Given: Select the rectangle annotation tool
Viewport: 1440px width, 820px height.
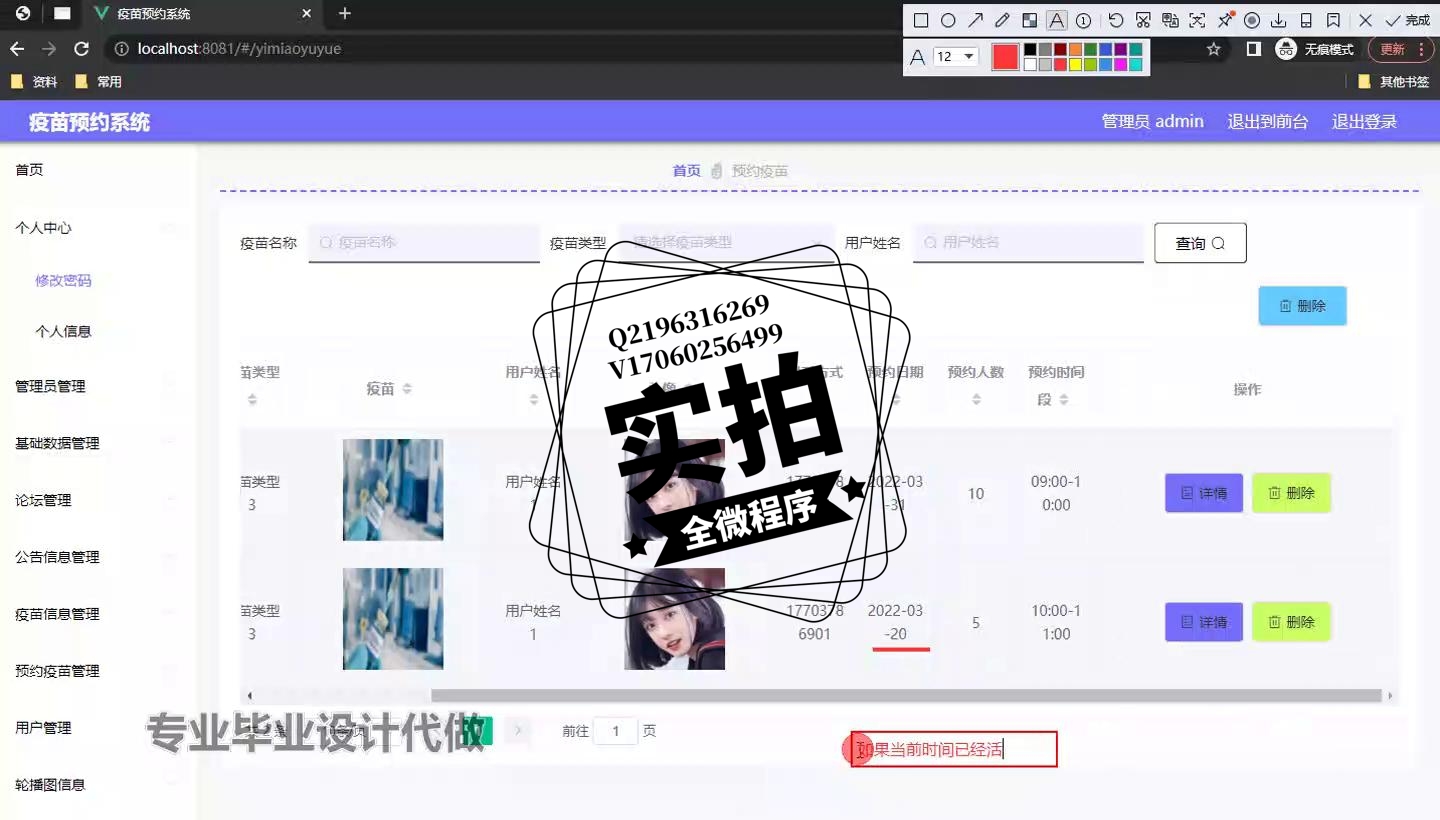Looking at the screenshot, I should pos(921,21).
